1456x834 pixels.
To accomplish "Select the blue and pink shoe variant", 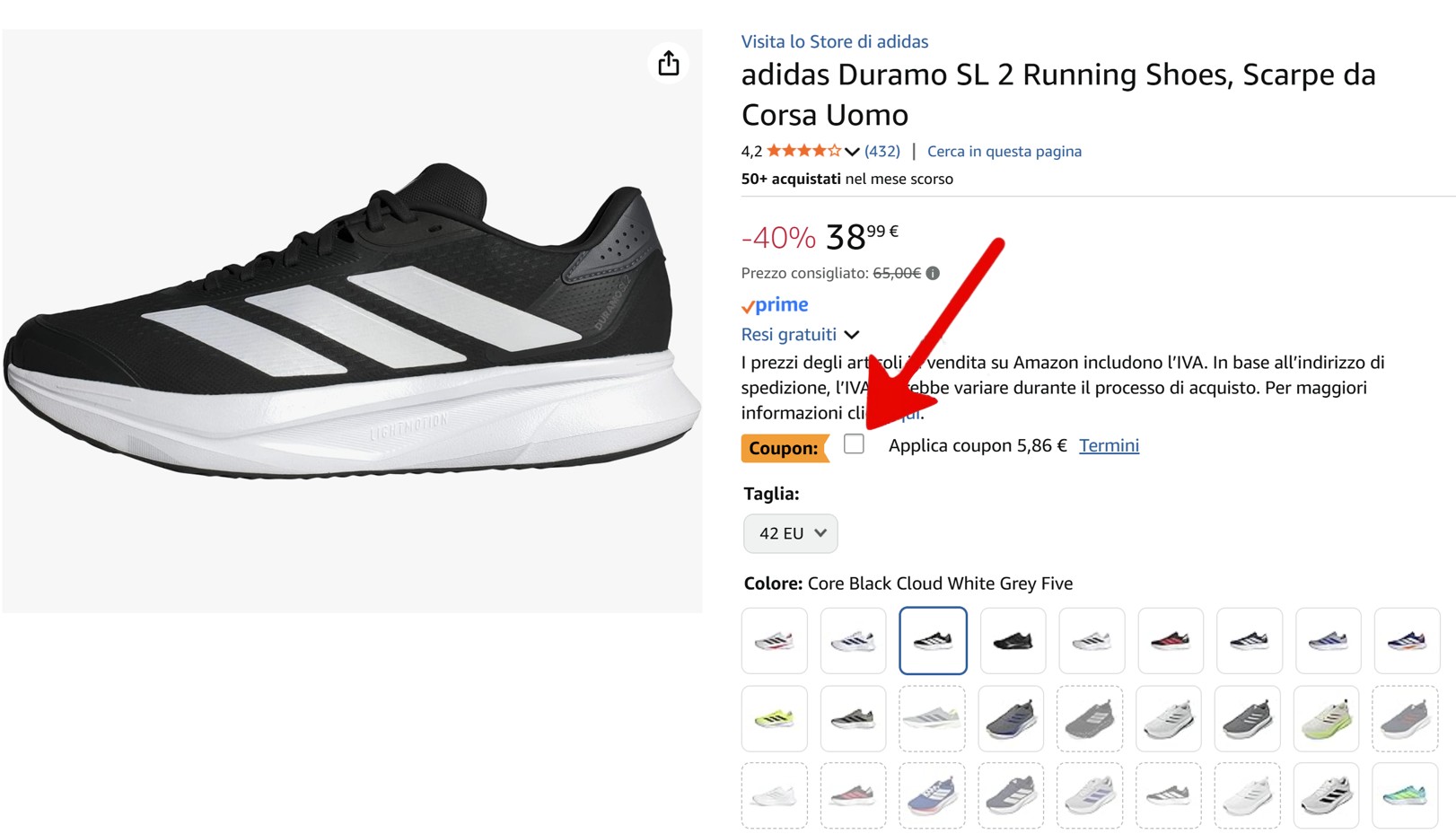I will coord(932,795).
